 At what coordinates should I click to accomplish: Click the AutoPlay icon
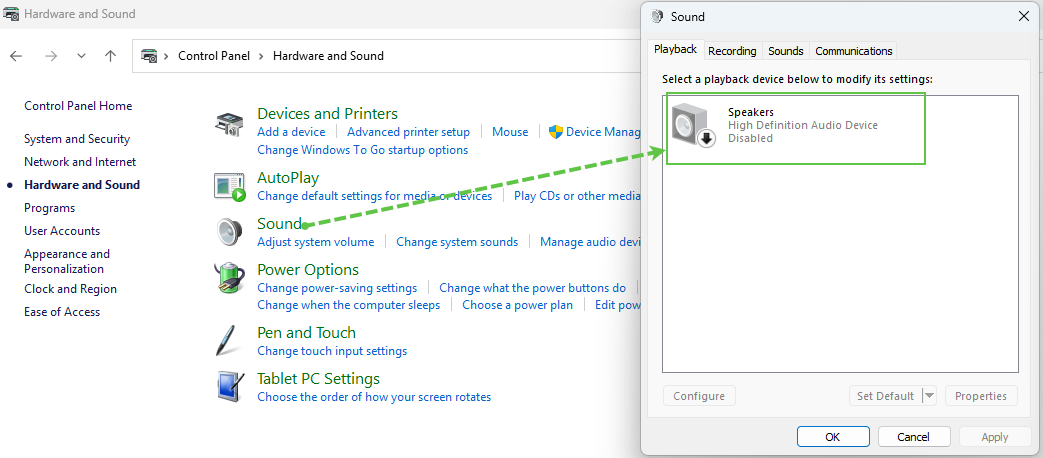[x=229, y=186]
